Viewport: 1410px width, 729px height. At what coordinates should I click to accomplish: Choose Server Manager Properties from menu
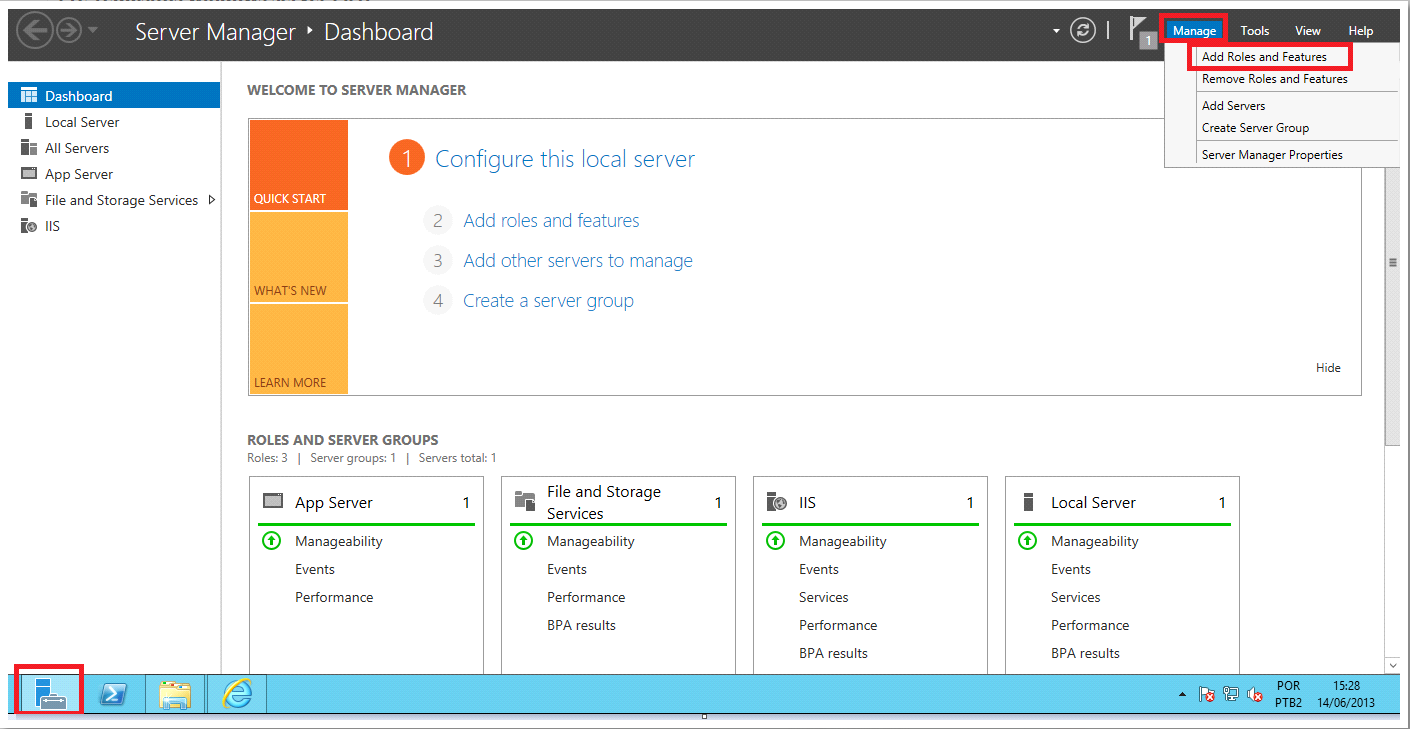click(x=1272, y=155)
